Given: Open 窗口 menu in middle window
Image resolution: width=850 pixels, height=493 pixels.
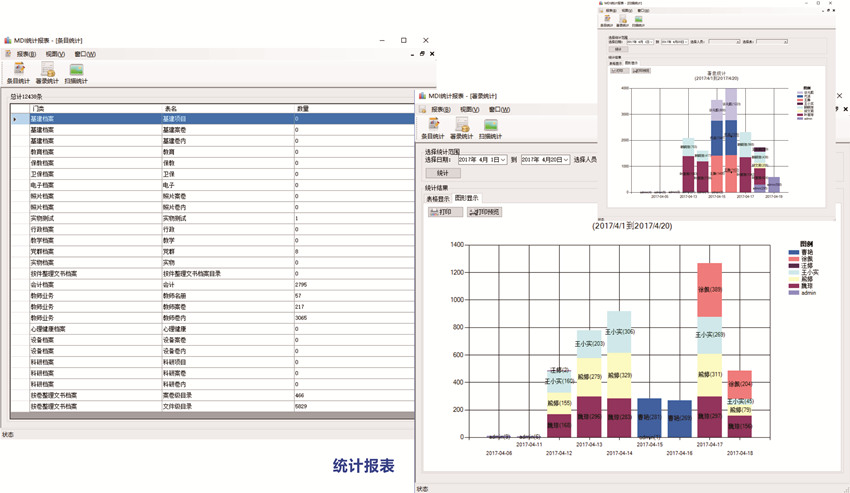Looking at the screenshot, I should tap(496, 109).
